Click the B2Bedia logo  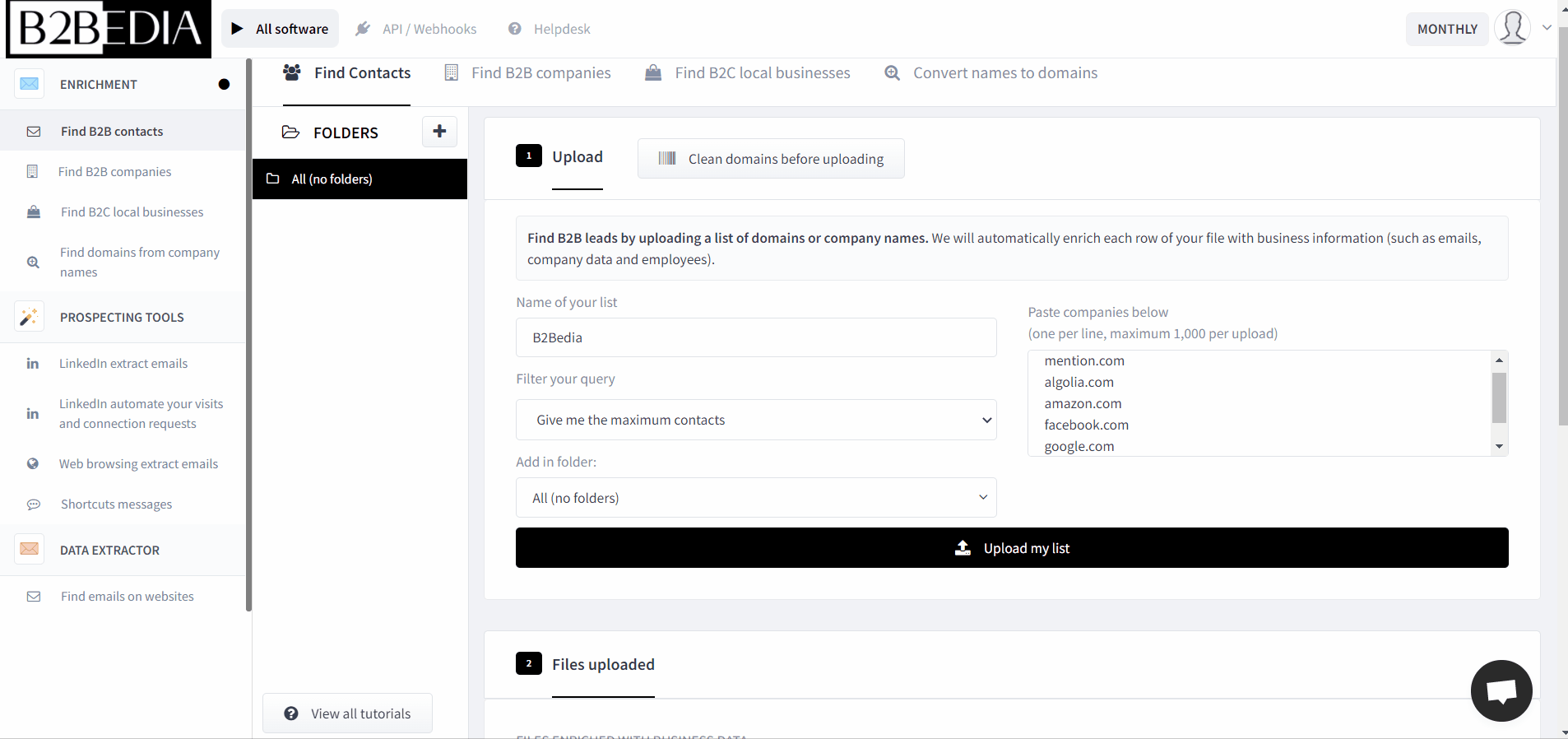click(109, 29)
